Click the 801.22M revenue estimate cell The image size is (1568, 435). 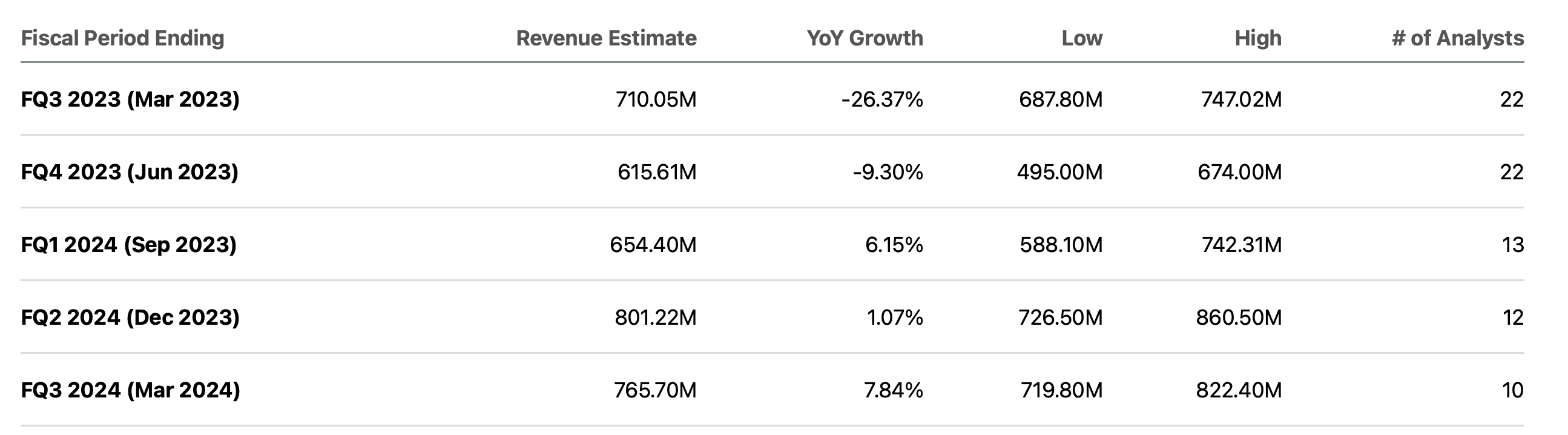[x=655, y=317]
